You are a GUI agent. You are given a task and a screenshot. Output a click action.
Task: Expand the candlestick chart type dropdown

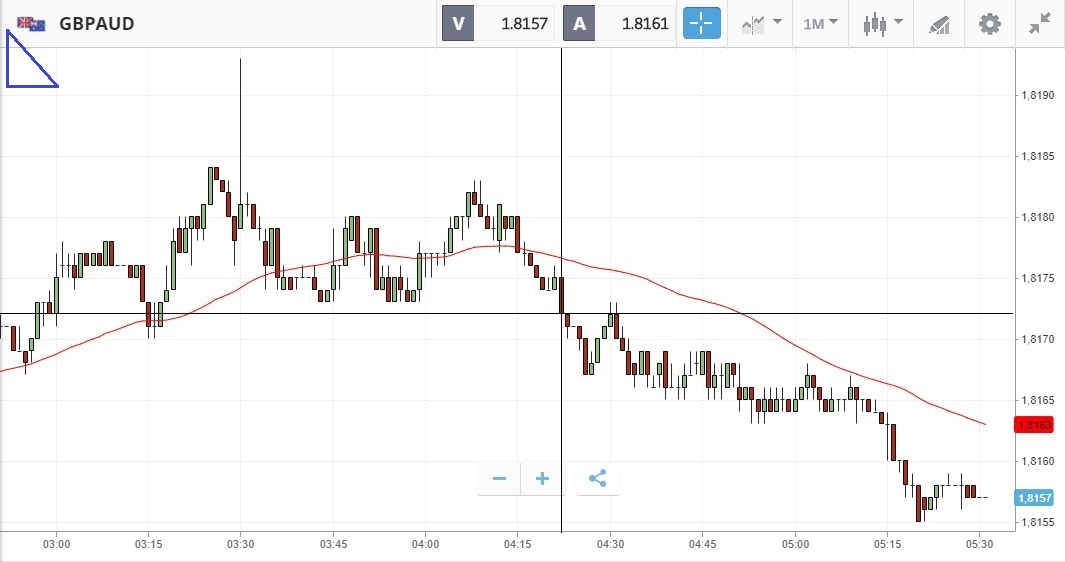click(883, 23)
